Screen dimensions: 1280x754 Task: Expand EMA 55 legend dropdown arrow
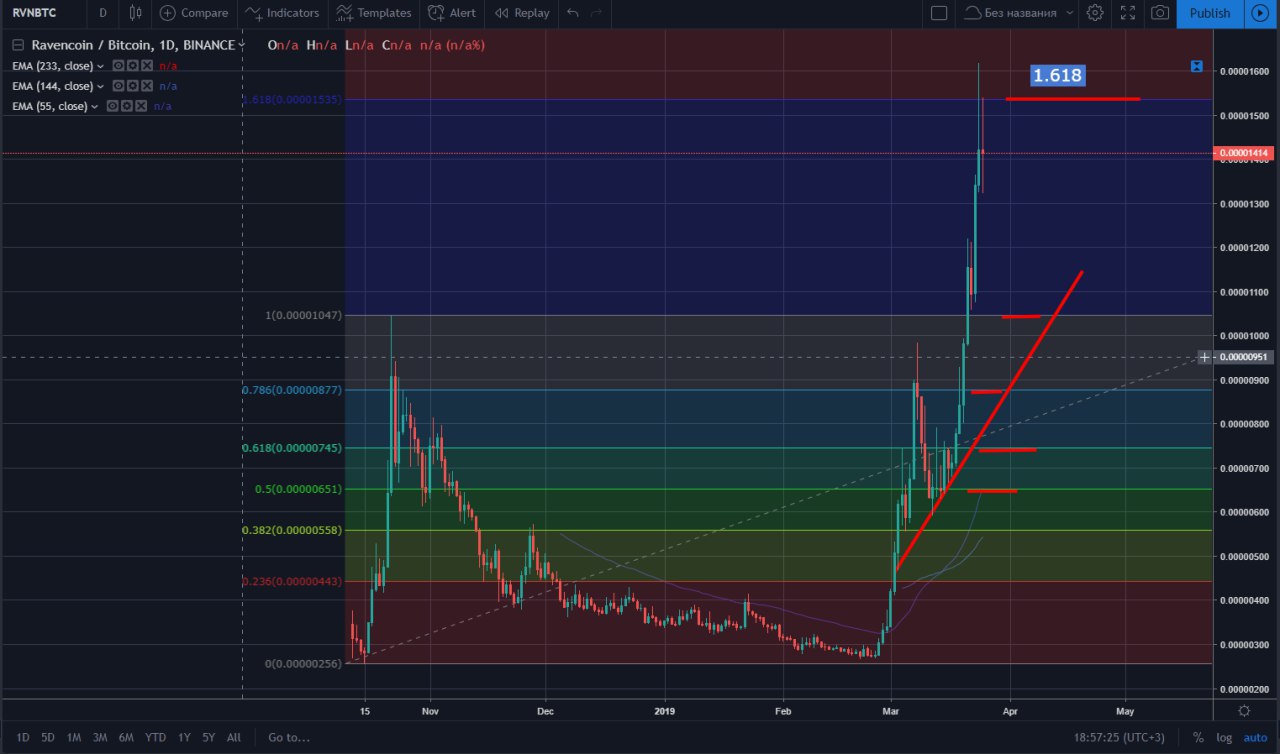point(95,106)
